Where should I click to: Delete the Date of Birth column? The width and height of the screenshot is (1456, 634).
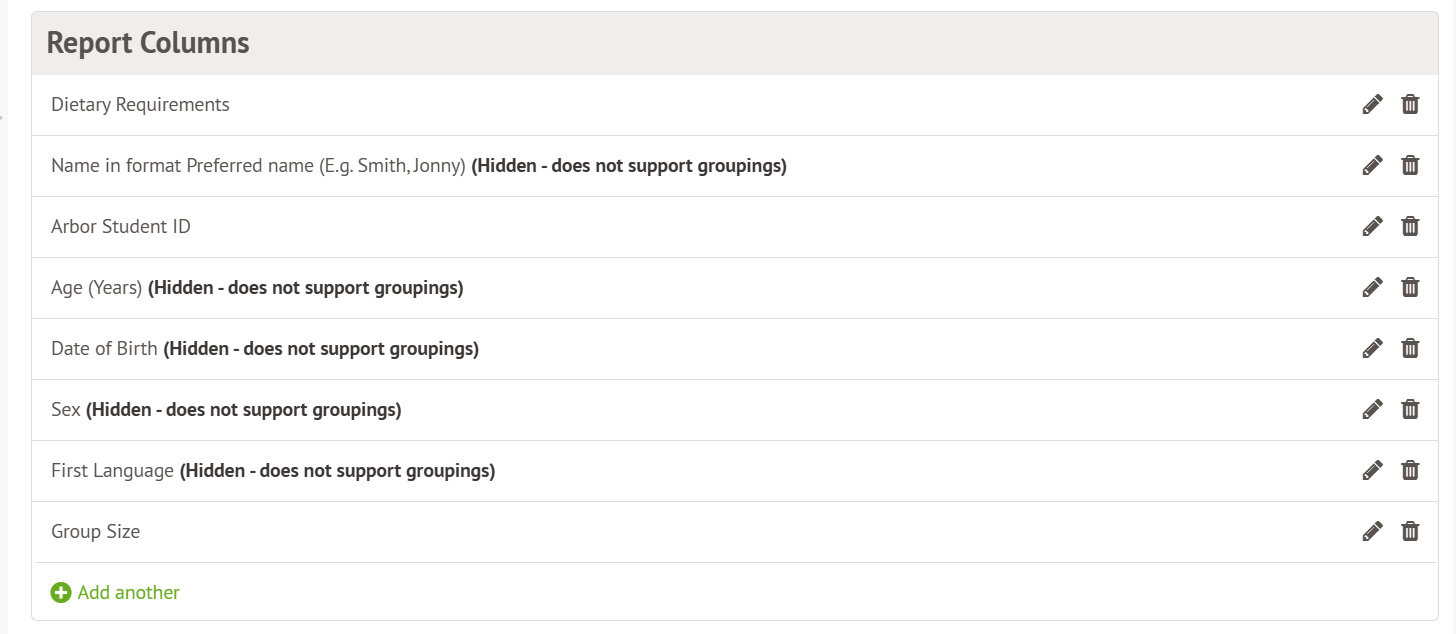coord(1410,348)
